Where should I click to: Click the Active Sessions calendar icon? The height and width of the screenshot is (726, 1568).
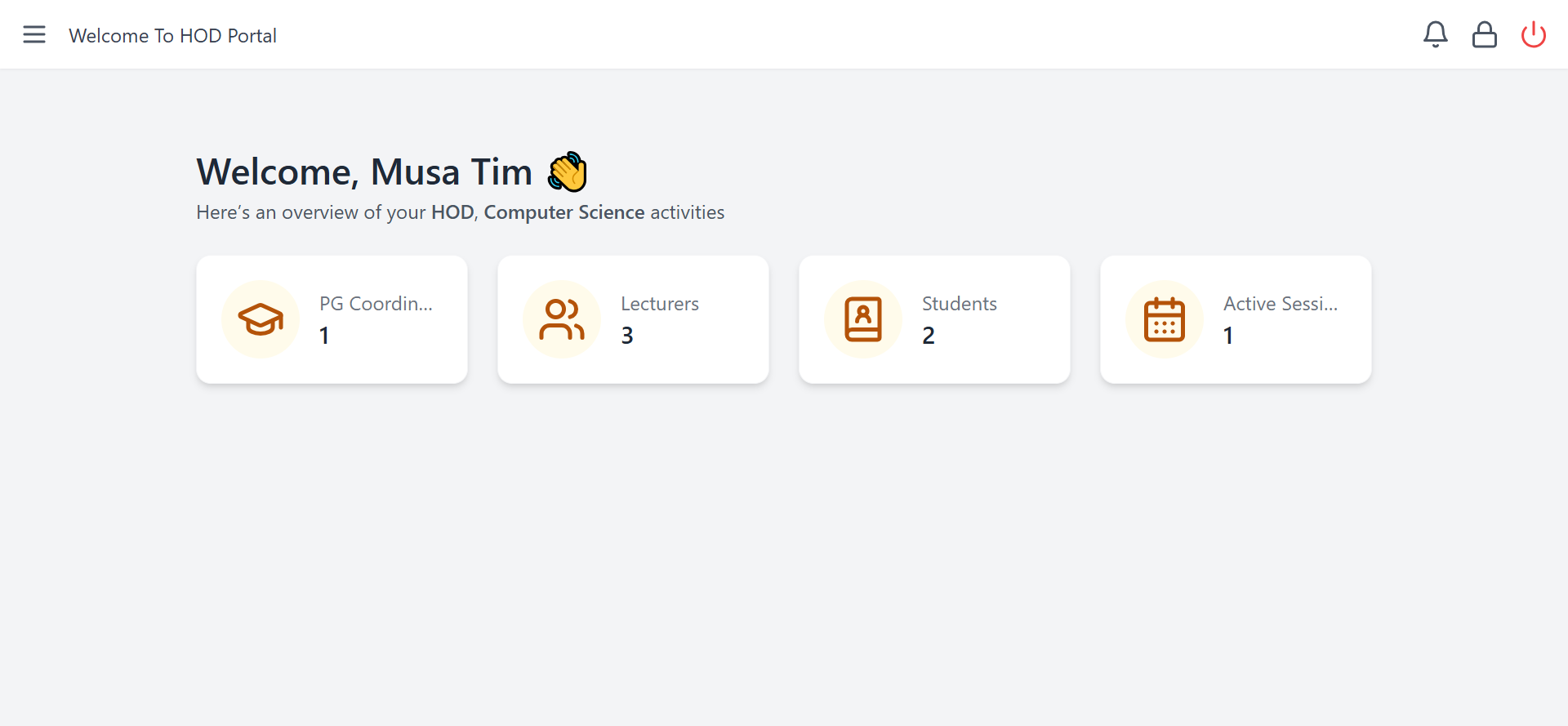[x=1165, y=319]
